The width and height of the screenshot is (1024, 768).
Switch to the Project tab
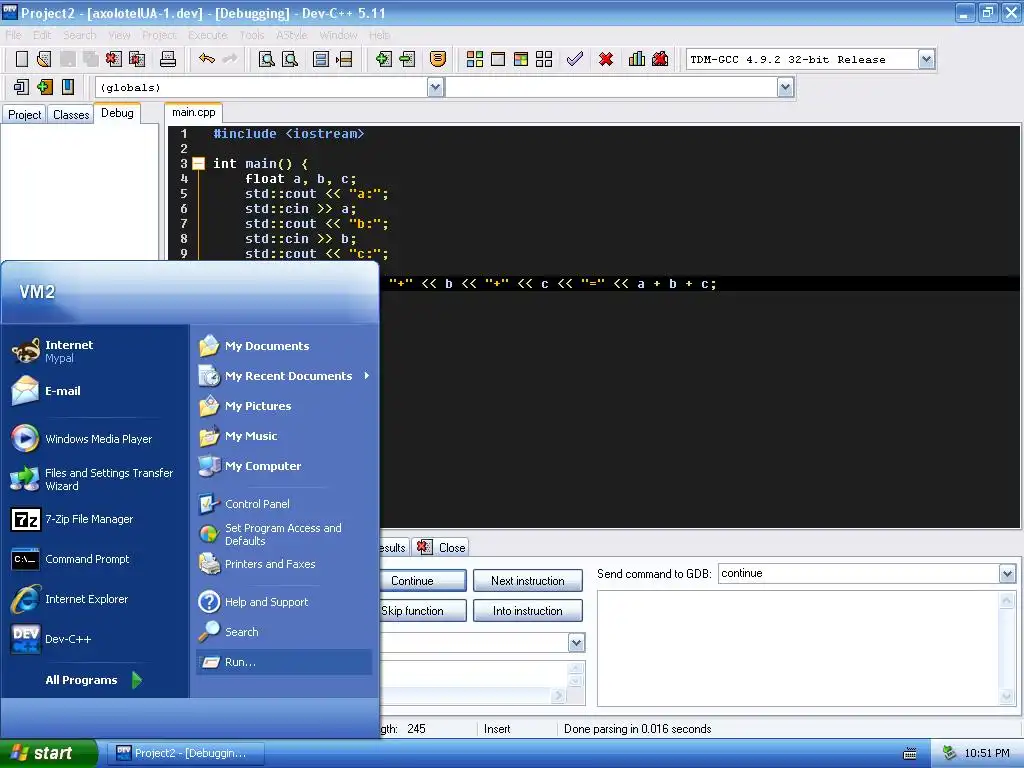point(25,115)
